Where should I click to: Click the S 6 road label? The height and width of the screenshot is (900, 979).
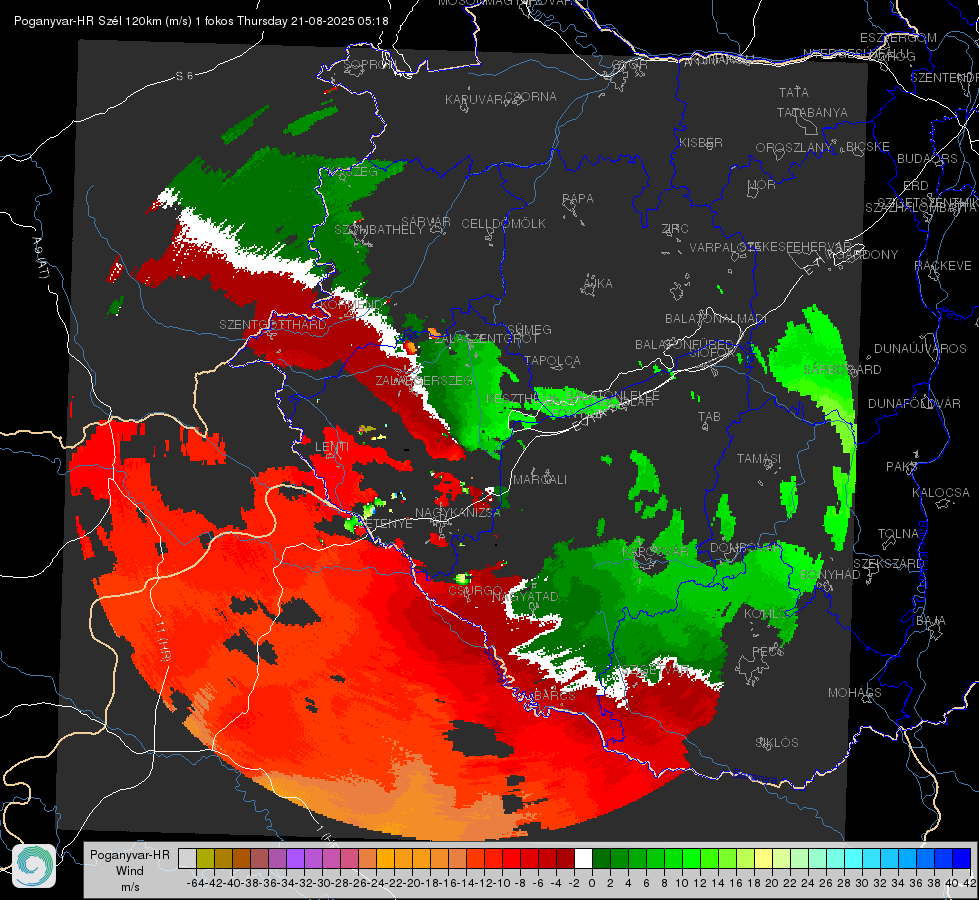[x=184, y=76]
